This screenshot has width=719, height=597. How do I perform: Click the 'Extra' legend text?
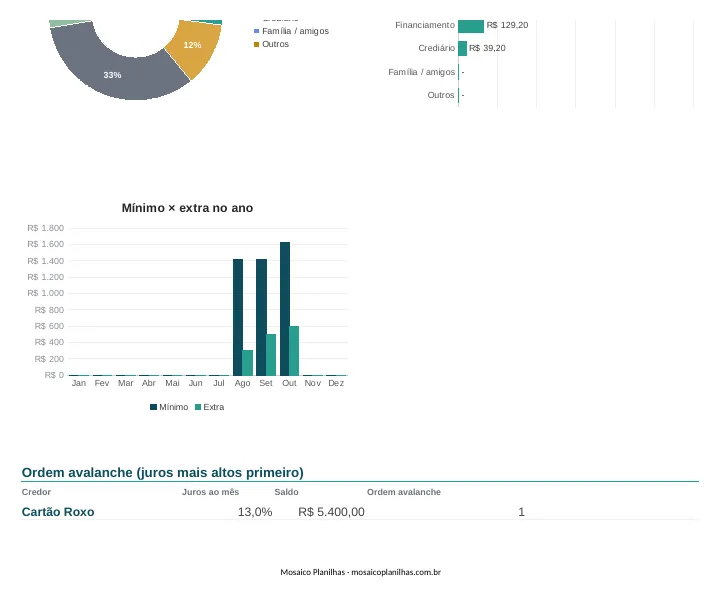[x=214, y=407]
